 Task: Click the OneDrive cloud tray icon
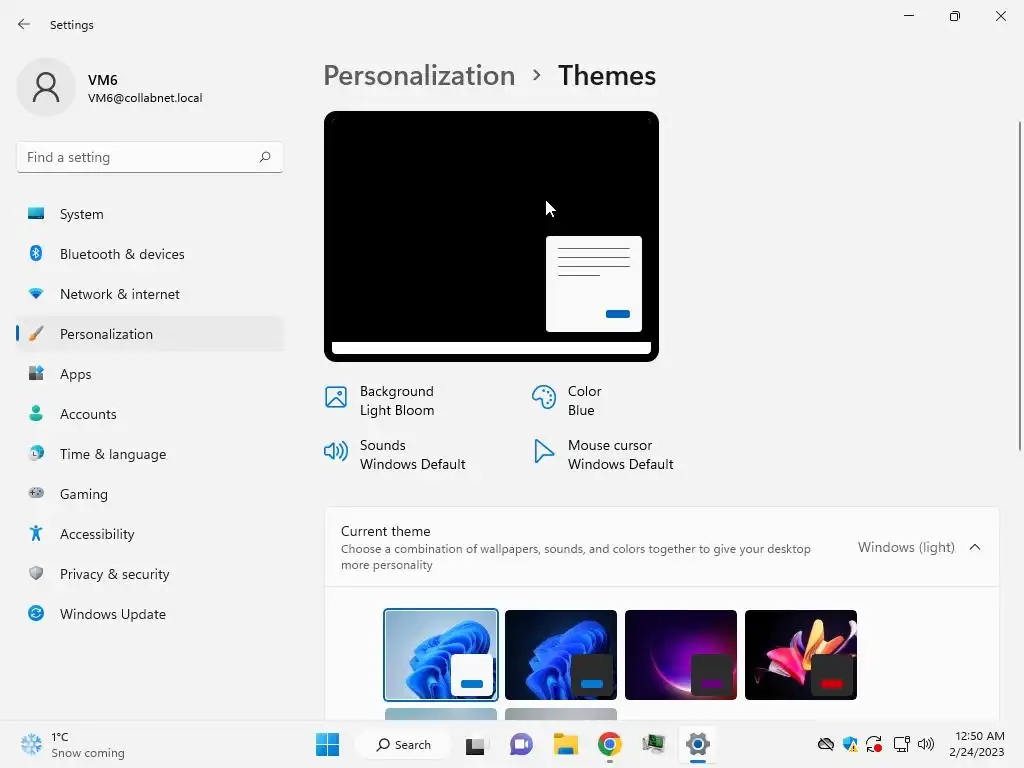[x=825, y=744]
